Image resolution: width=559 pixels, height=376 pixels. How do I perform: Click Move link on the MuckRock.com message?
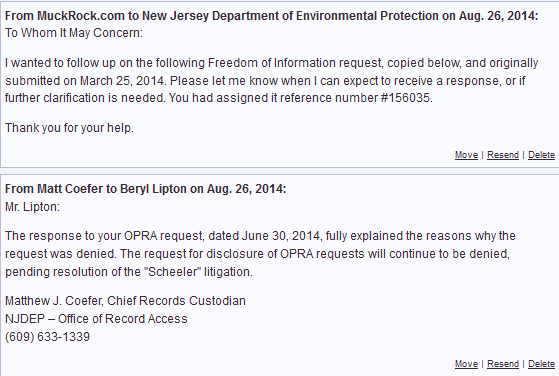[x=466, y=155]
